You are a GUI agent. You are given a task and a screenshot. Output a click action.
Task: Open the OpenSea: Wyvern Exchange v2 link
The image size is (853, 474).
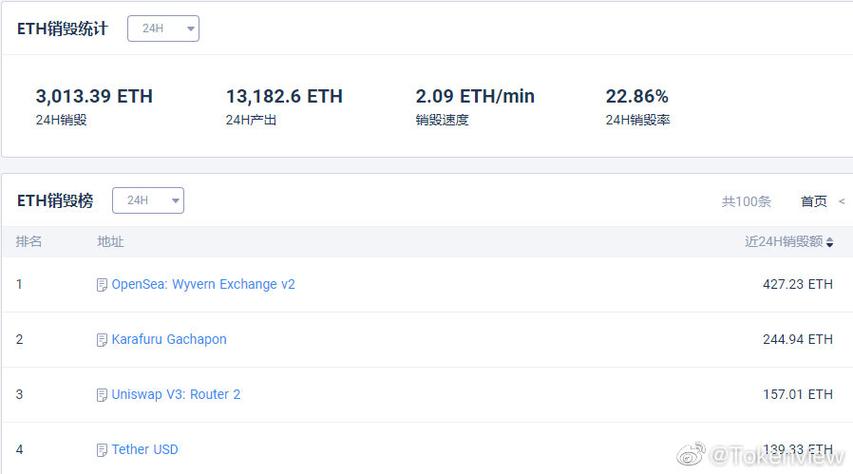click(x=203, y=284)
